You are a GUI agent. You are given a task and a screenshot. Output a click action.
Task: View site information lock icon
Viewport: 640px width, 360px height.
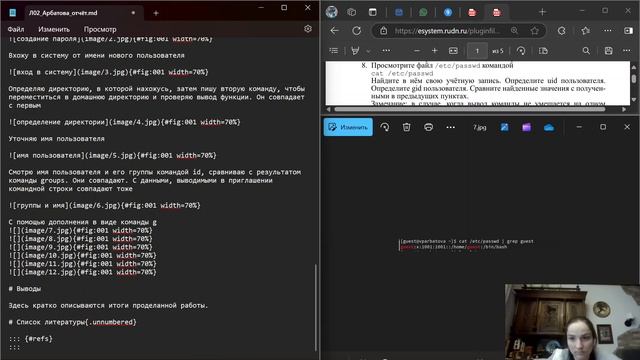tap(383, 31)
